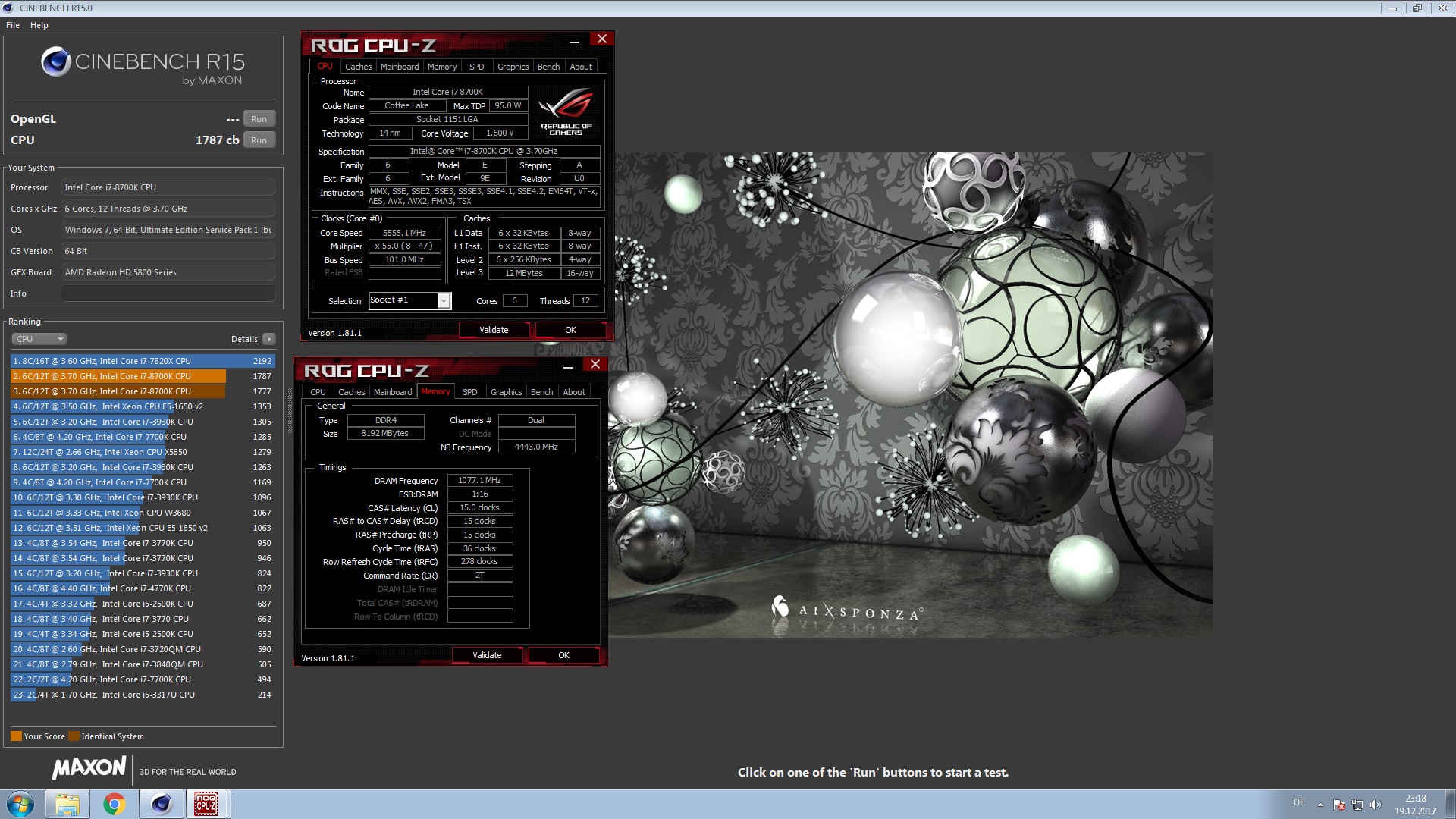
Task: Select ranking row 7 Xeon X5650
Action: click(143, 452)
